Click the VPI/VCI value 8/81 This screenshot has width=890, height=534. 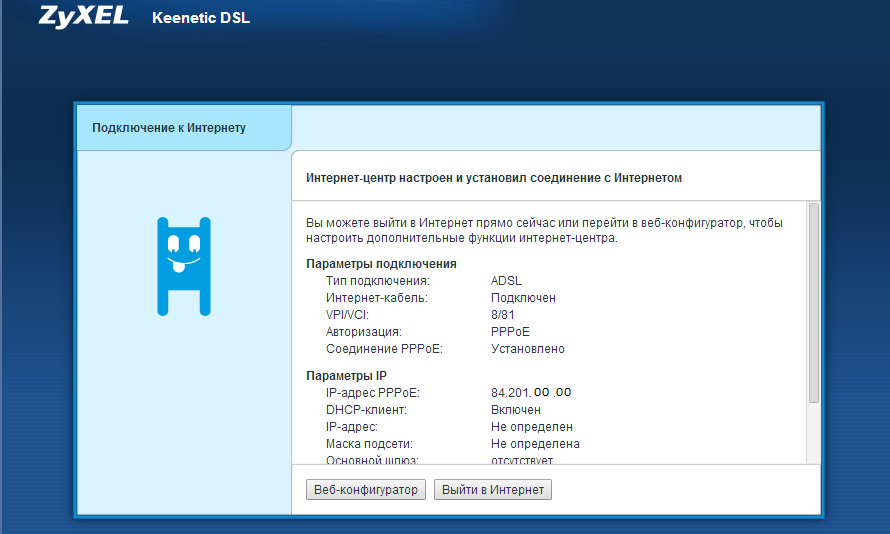pyautogui.click(x=504, y=315)
